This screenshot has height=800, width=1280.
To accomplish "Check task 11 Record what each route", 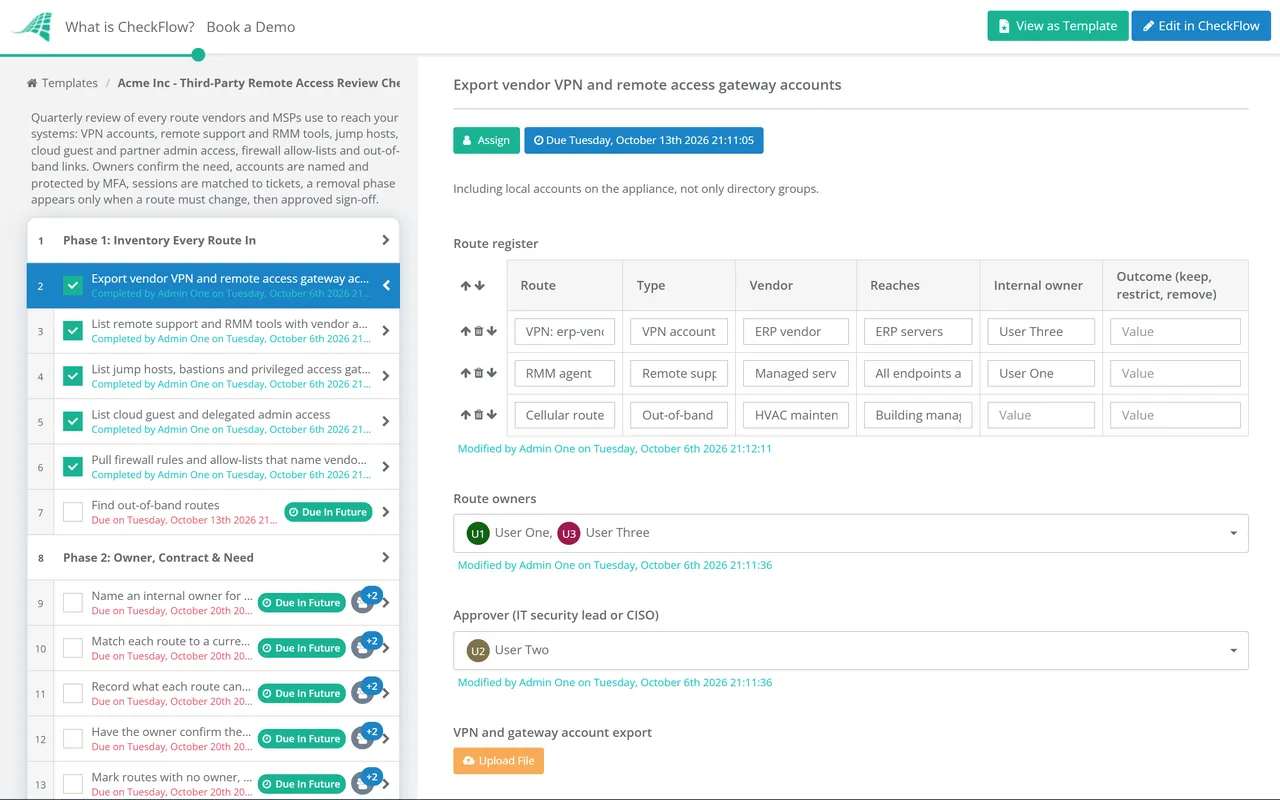I will click(x=73, y=693).
